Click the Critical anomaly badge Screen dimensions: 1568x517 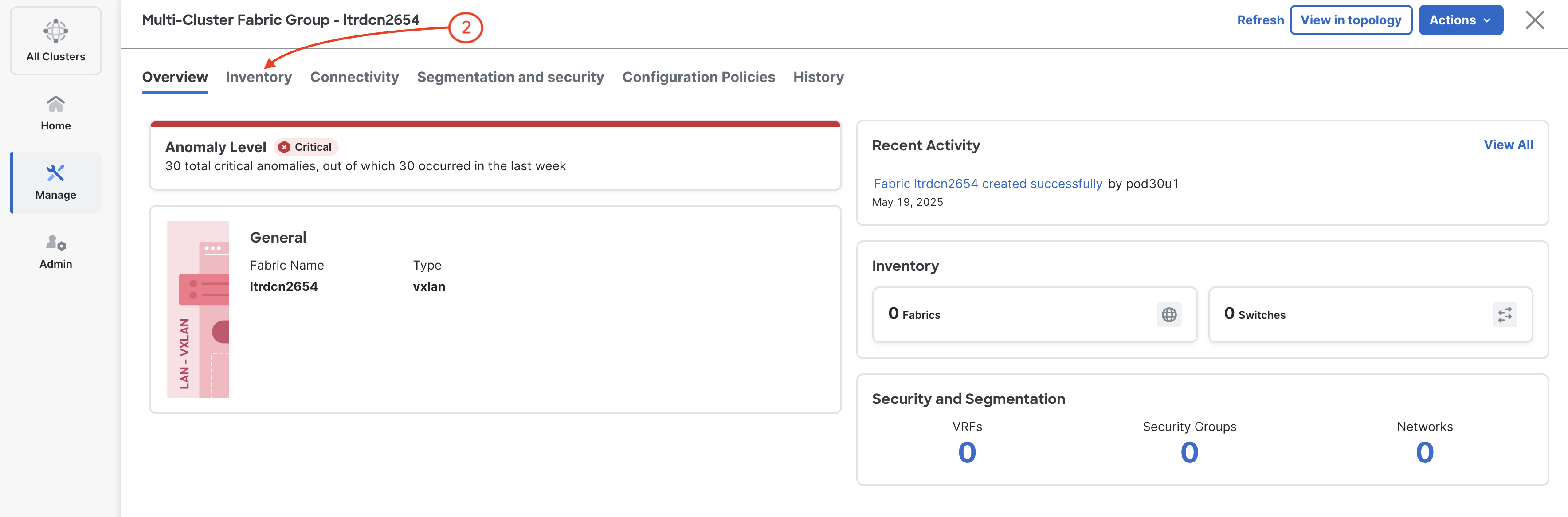tap(306, 147)
